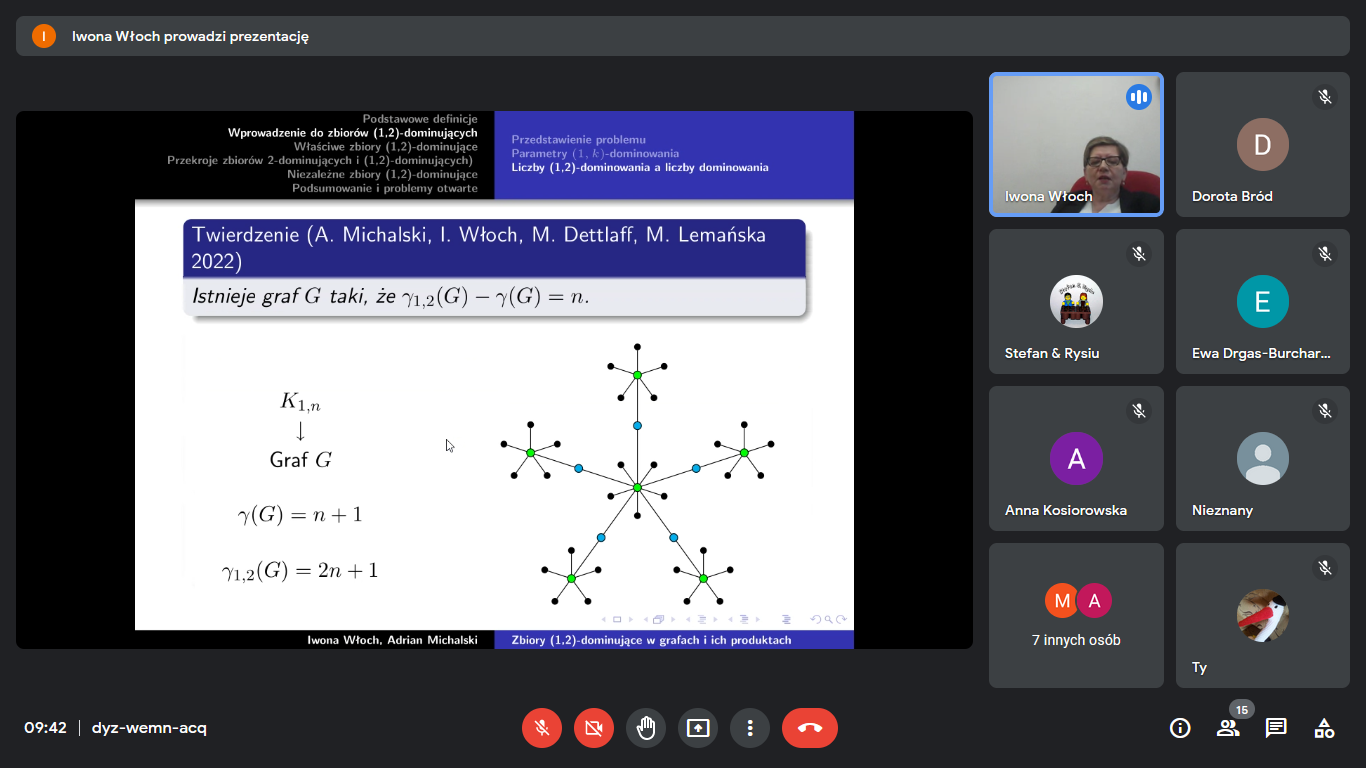
Task: Open the three-dot more options menu
Action: tap(750, 728)
